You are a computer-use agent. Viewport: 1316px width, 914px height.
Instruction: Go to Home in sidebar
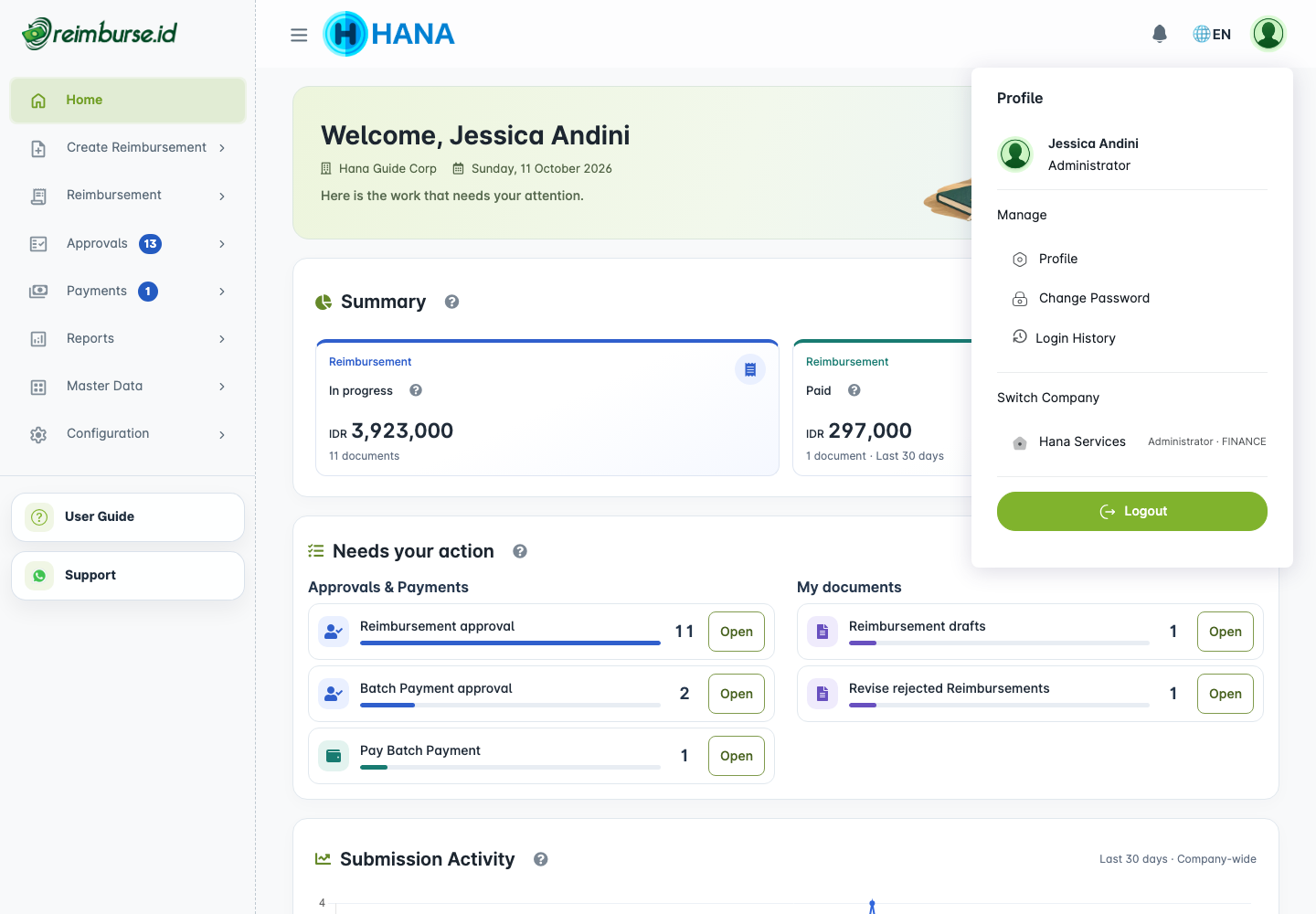point(128,101)
